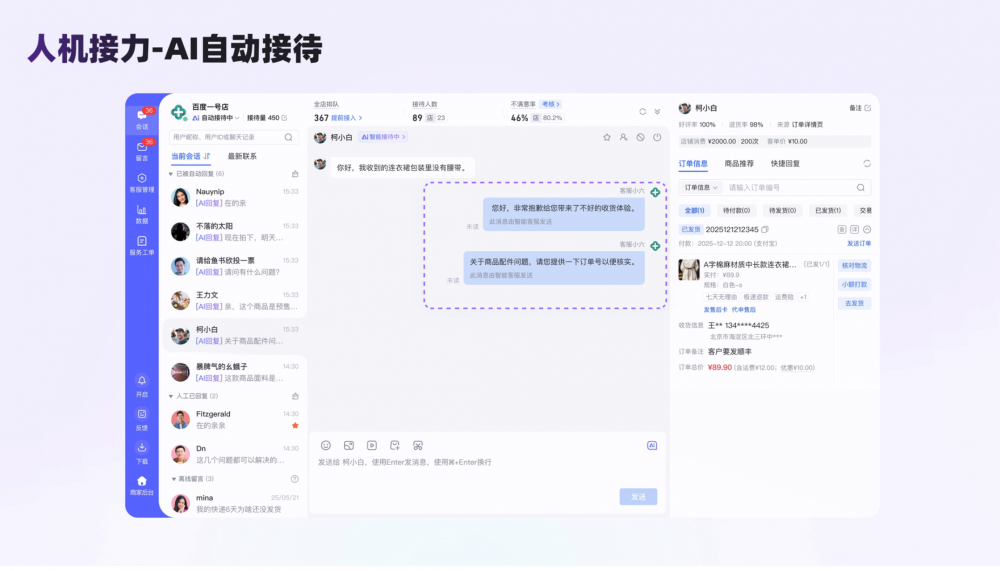Viewport: 1000px width, 571px height.
Task: Click the order number search input field
Action: pos(790,187)
